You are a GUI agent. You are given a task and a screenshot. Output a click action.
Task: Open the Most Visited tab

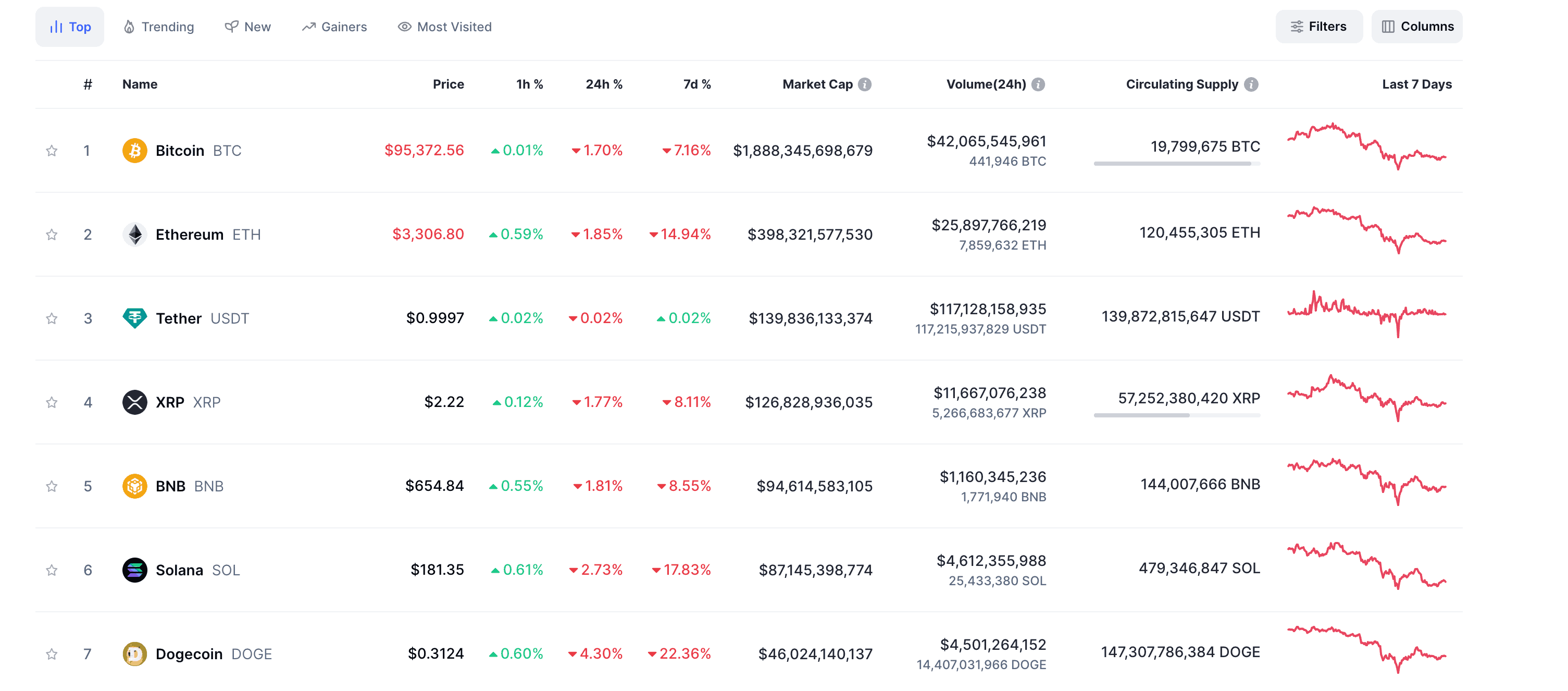pyautogui.click(x=444, y=27)
